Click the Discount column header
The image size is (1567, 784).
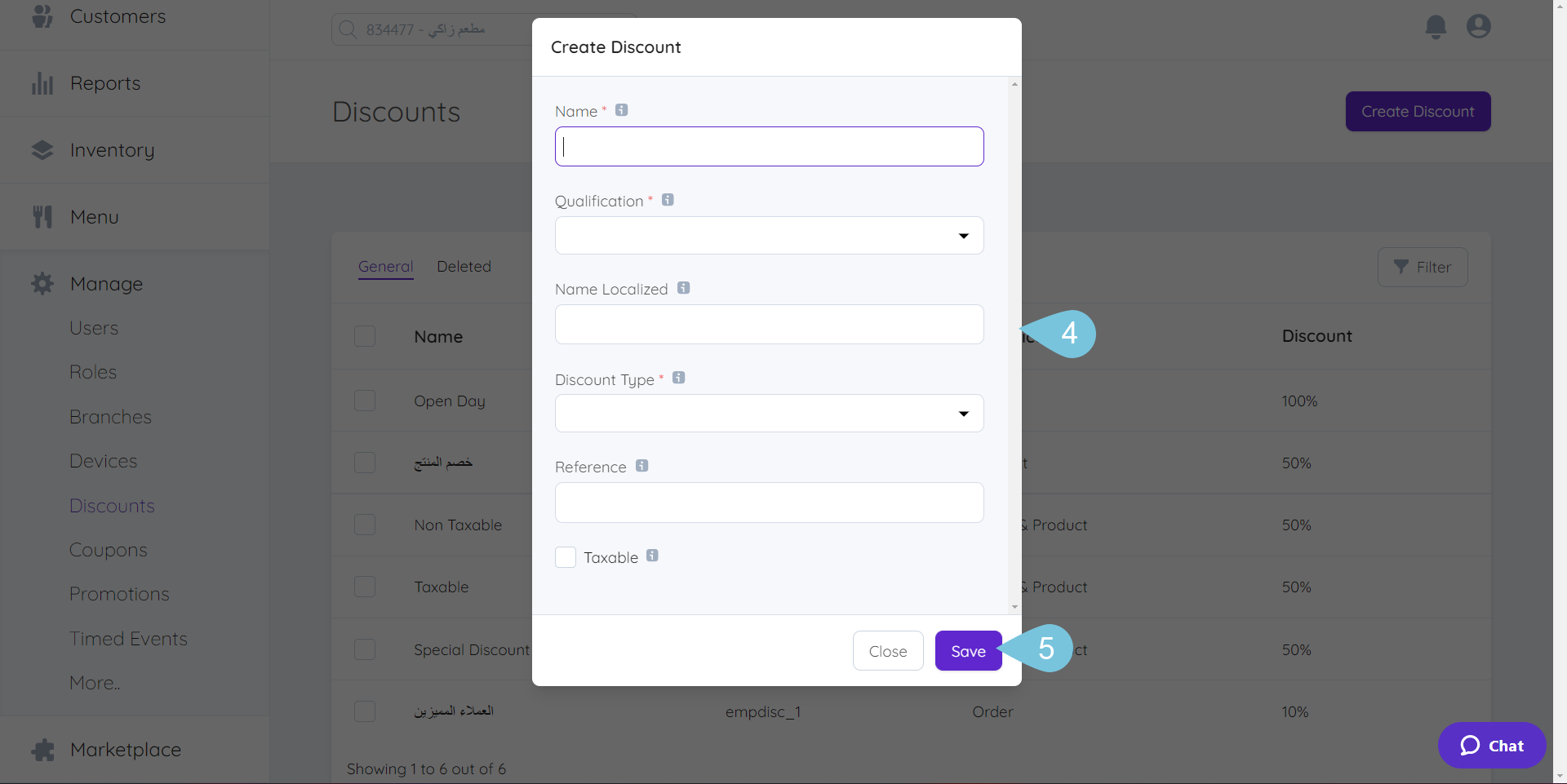tap(1317, 336)
